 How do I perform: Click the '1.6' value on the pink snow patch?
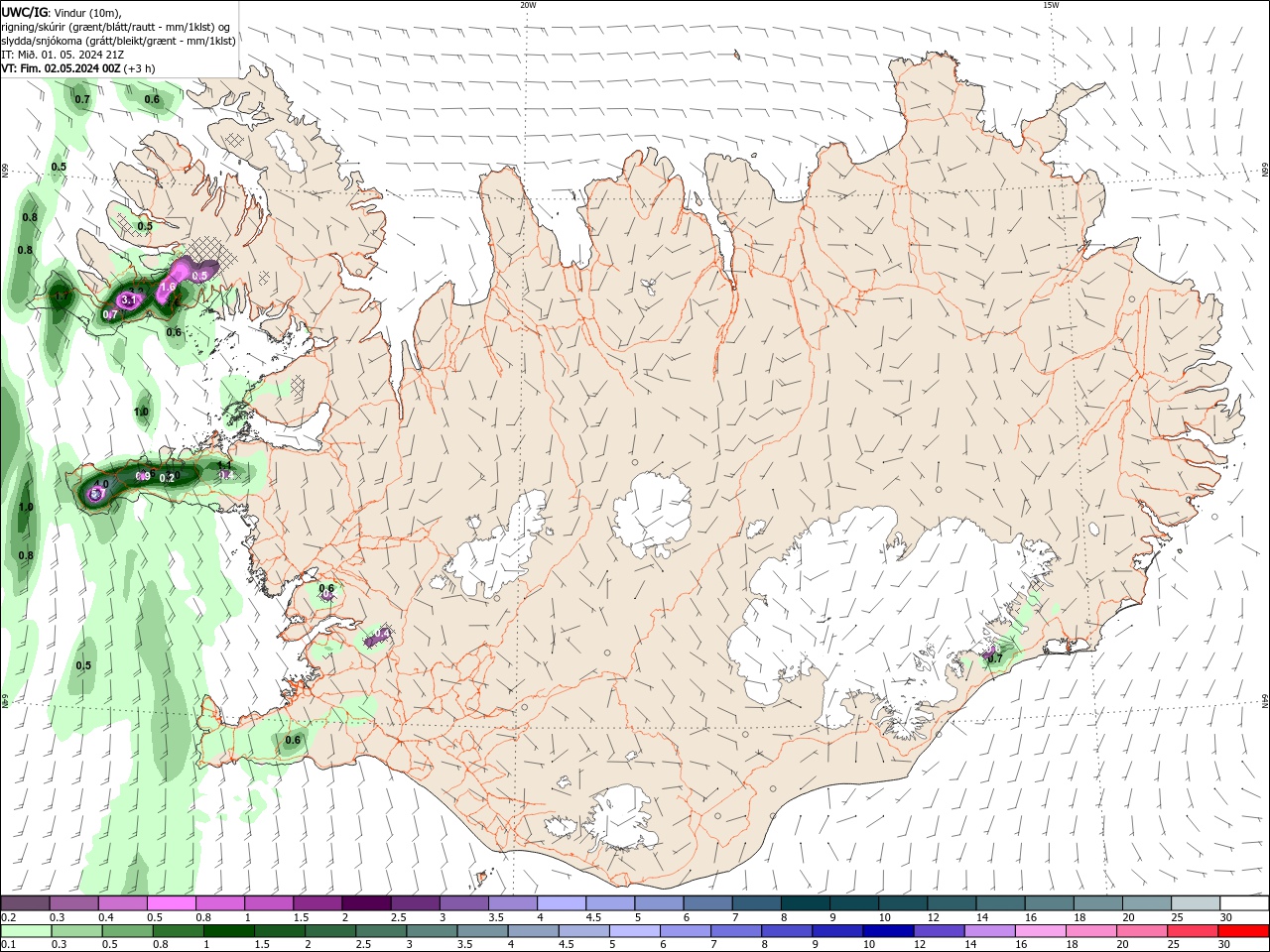[168, 288]
